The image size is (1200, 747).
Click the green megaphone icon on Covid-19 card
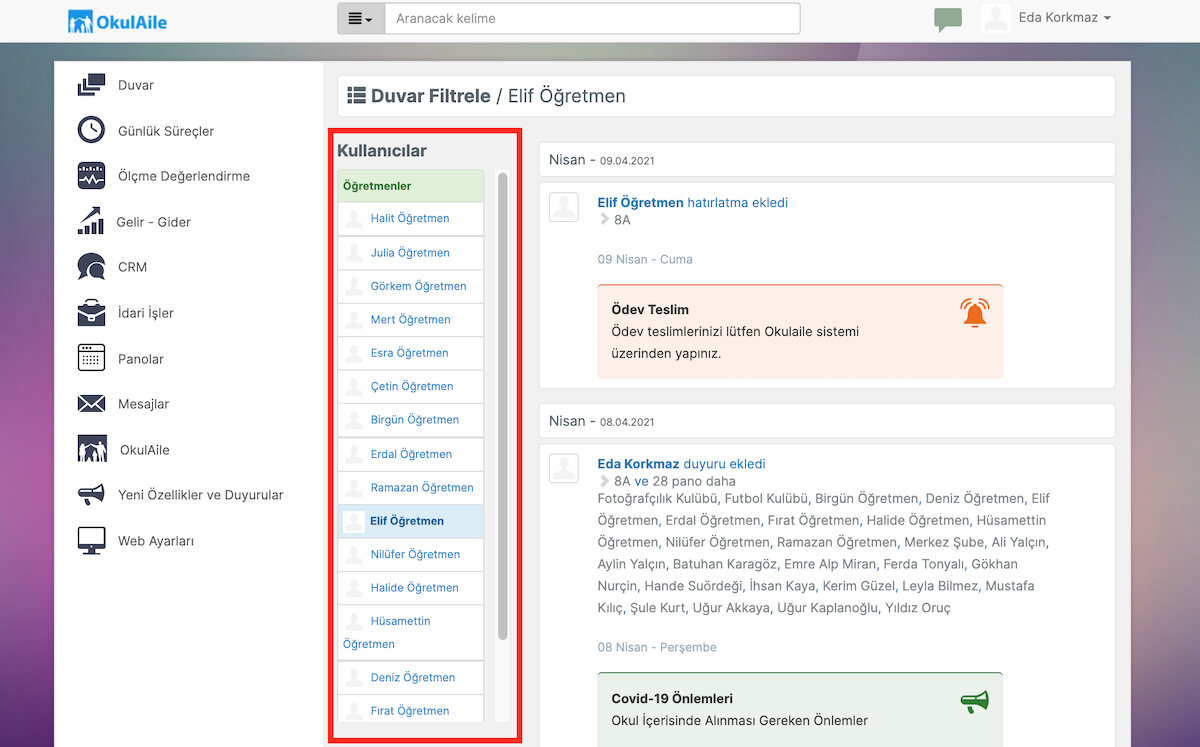(975, 702)
